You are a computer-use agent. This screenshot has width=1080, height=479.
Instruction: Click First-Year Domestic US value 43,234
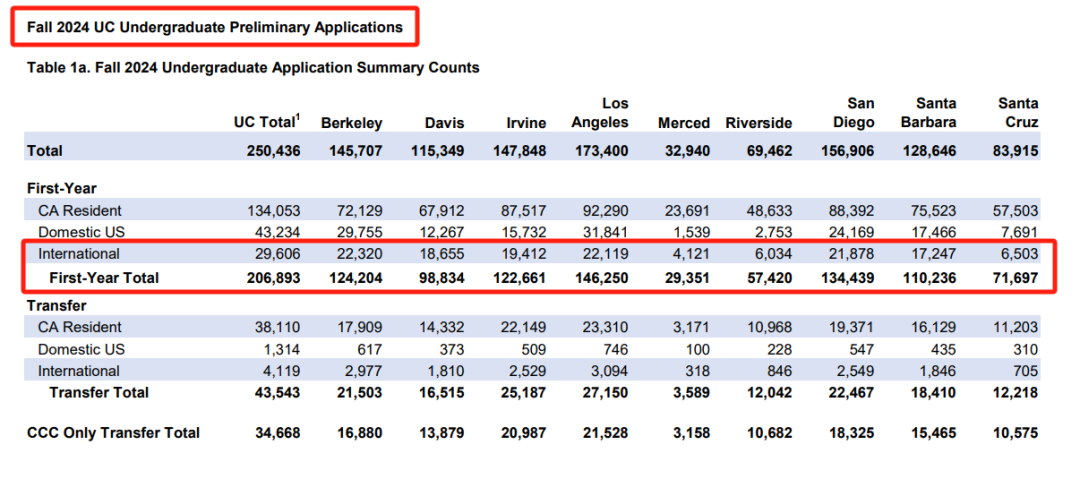pyautogui.click(x=278, y=232)
